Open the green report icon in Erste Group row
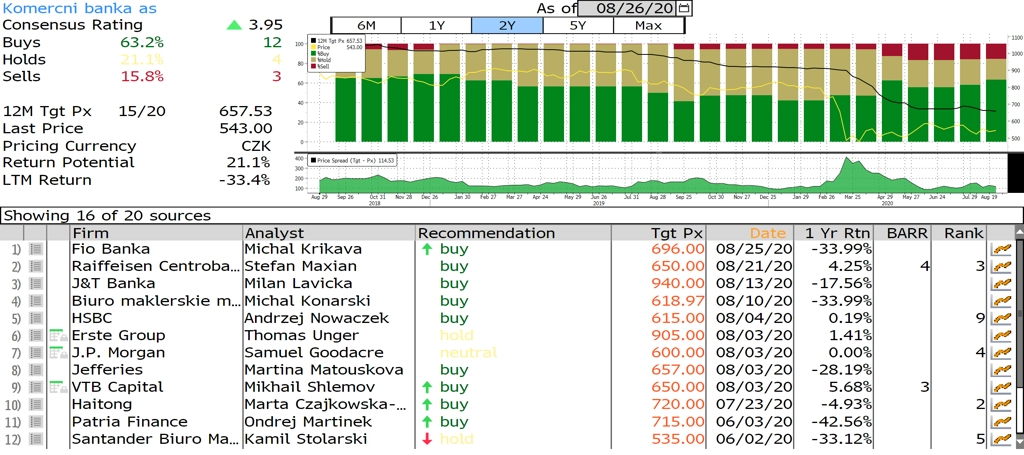1024x455 pixels. coord(58,335)
